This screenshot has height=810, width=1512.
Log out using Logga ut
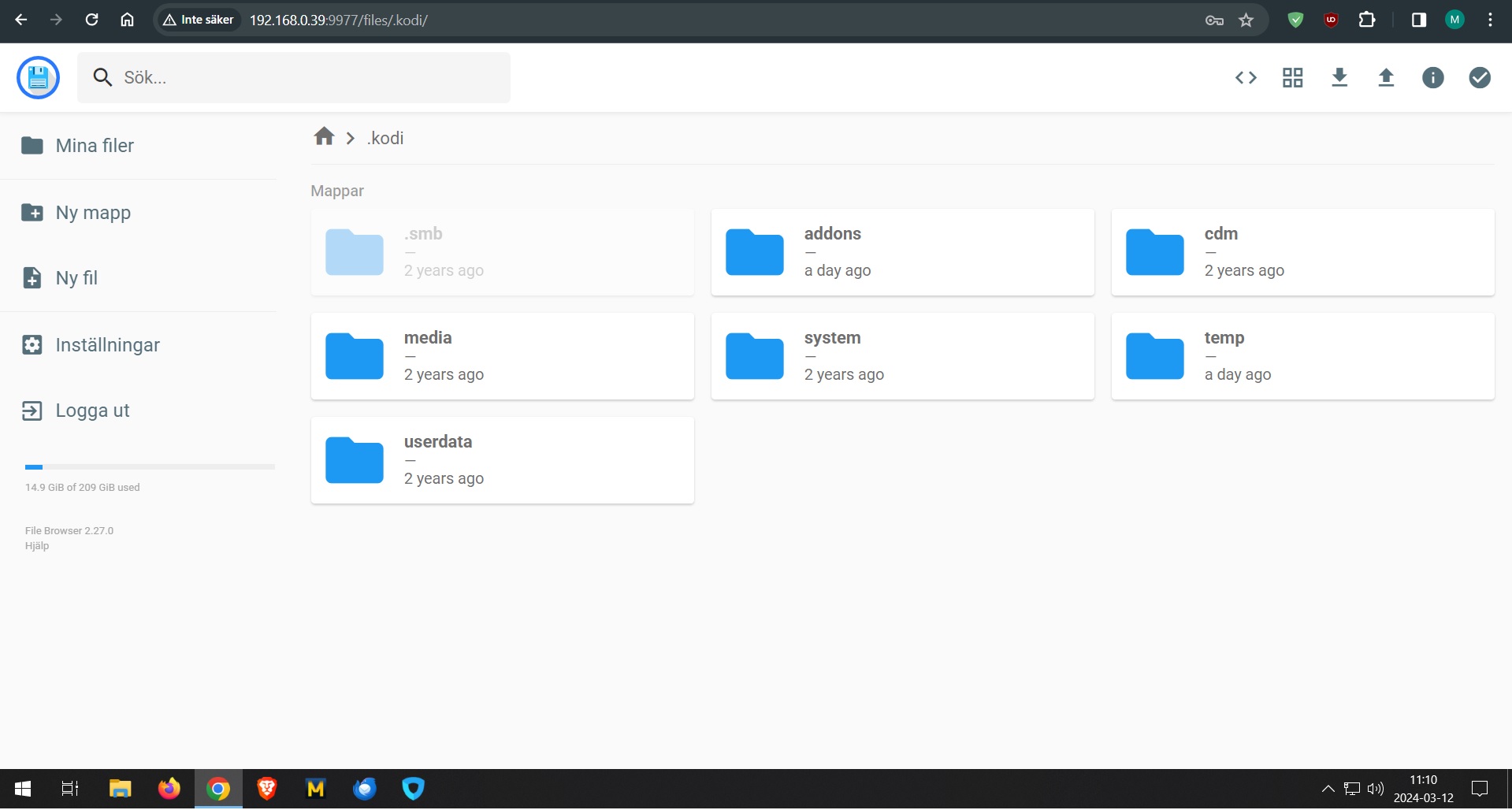pos(92,411)
